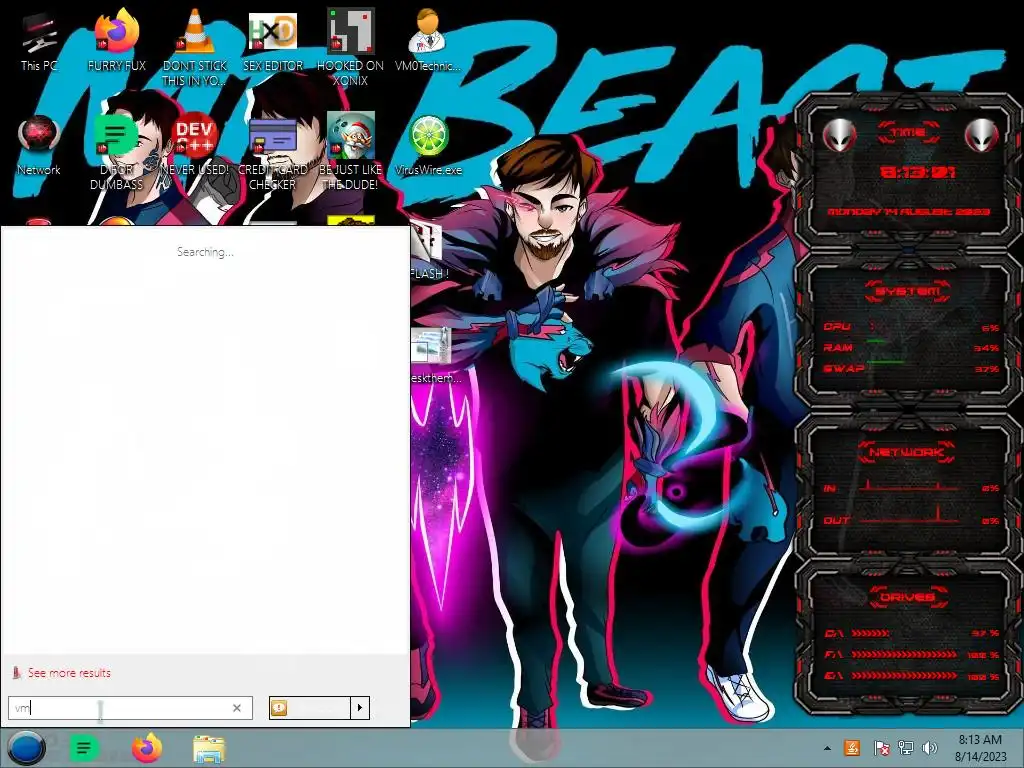This screenshot has height=768, width=1024.
Task: Click the shut down button
Action: pyautogui.click(x=310, y=708)
